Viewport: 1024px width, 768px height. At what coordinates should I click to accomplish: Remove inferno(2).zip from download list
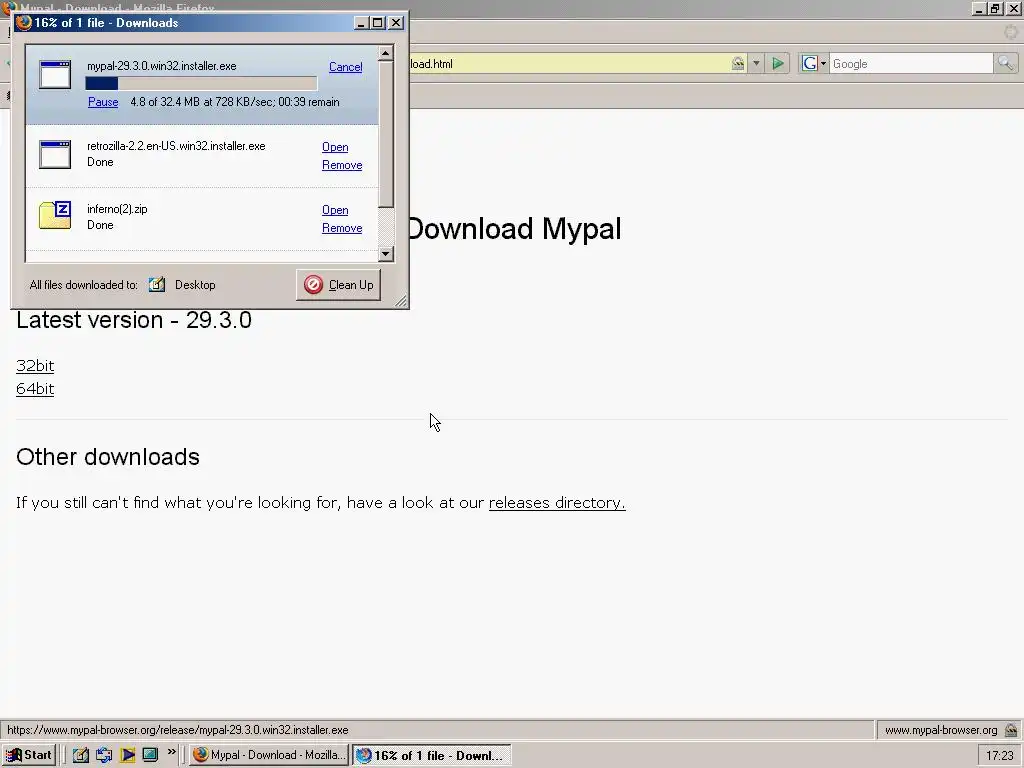[342, 228]
